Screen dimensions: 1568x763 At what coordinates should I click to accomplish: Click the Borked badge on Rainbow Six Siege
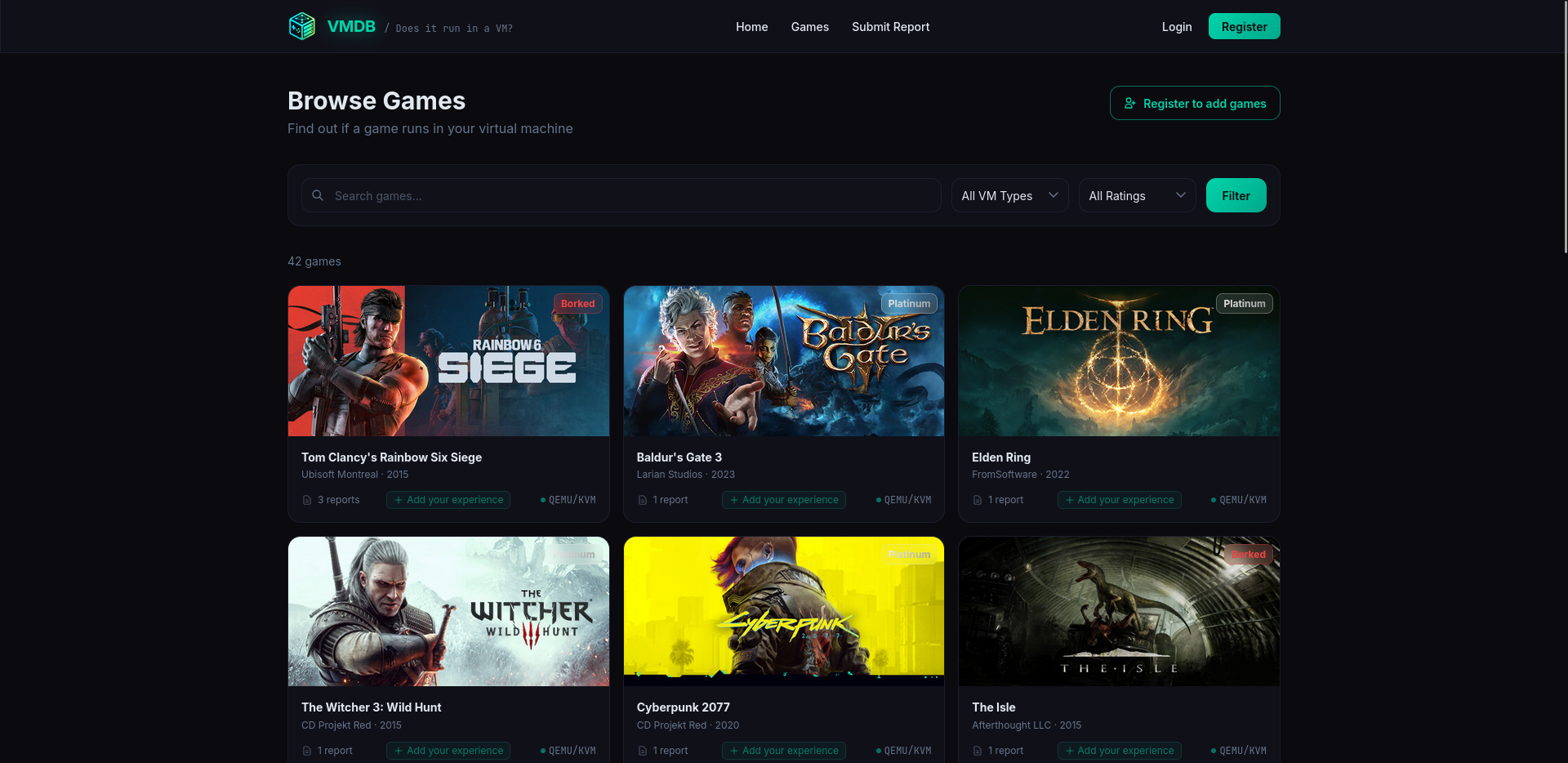[577, 303]
